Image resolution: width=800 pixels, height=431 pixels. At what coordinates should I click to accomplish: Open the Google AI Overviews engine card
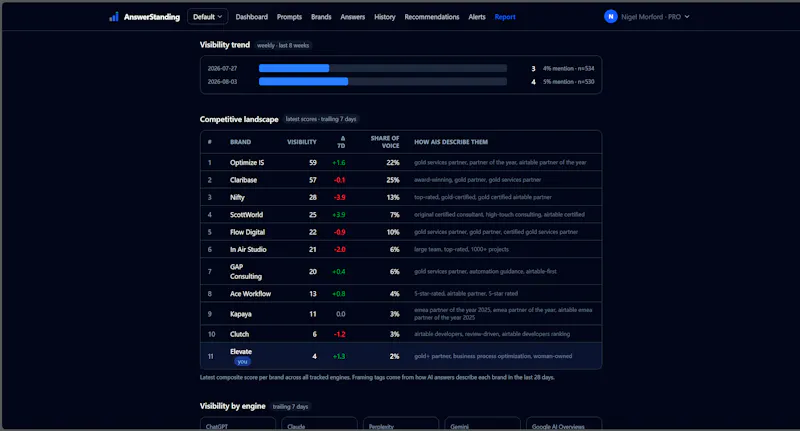(564, 424)
